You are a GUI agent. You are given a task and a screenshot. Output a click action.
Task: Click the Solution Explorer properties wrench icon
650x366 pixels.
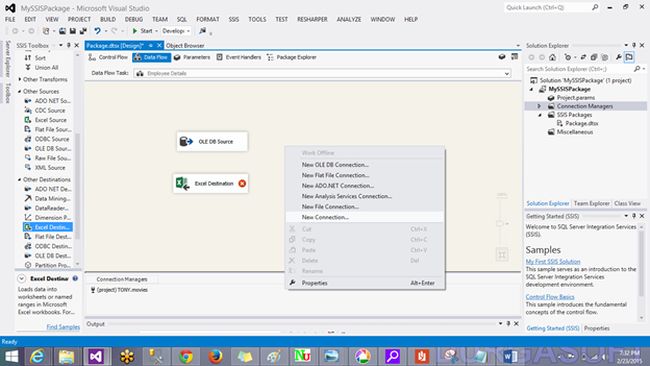click(618, 57)
